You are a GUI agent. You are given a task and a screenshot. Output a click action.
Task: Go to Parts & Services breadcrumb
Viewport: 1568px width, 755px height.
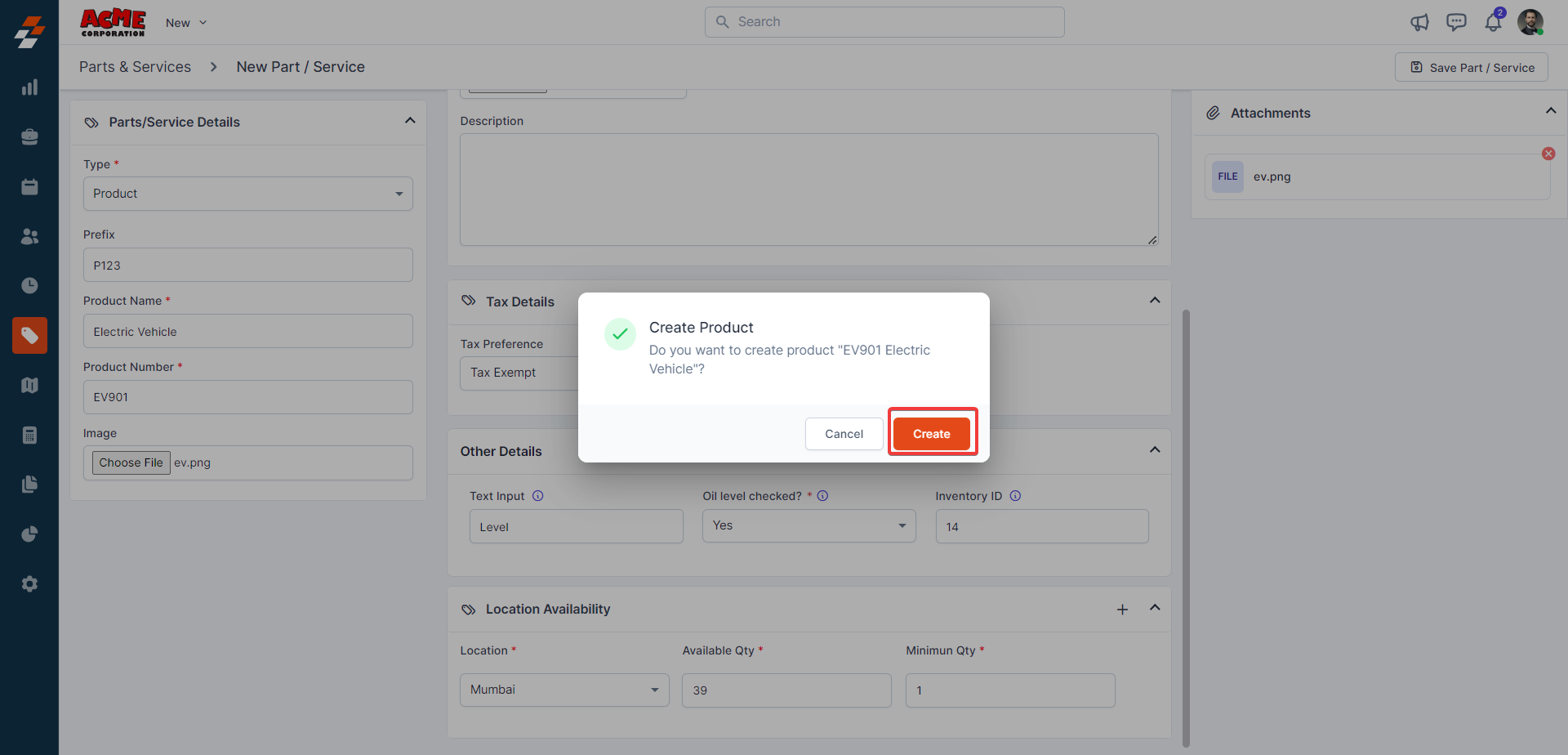[x=135, y=67]
